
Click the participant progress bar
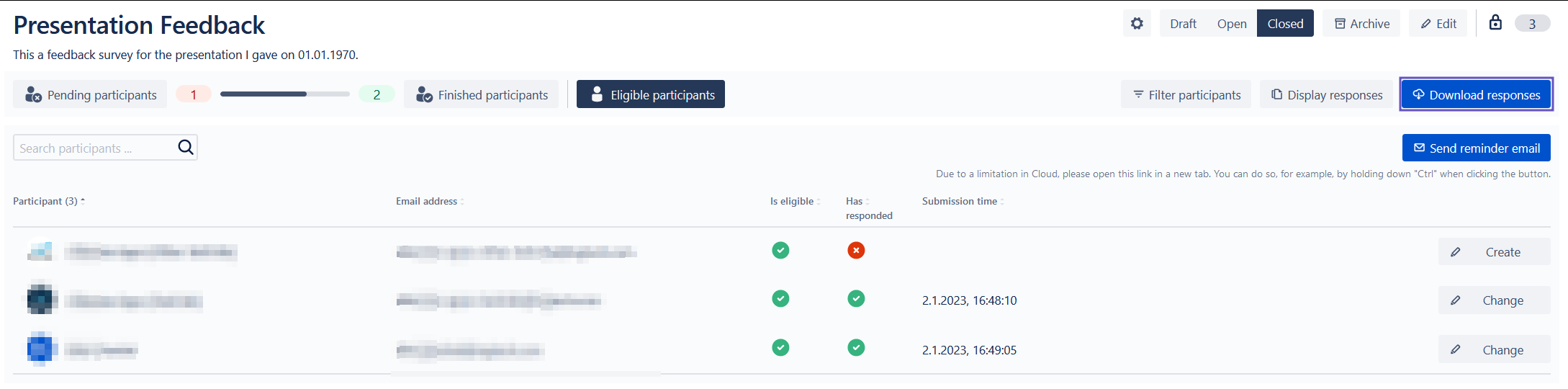284,94
